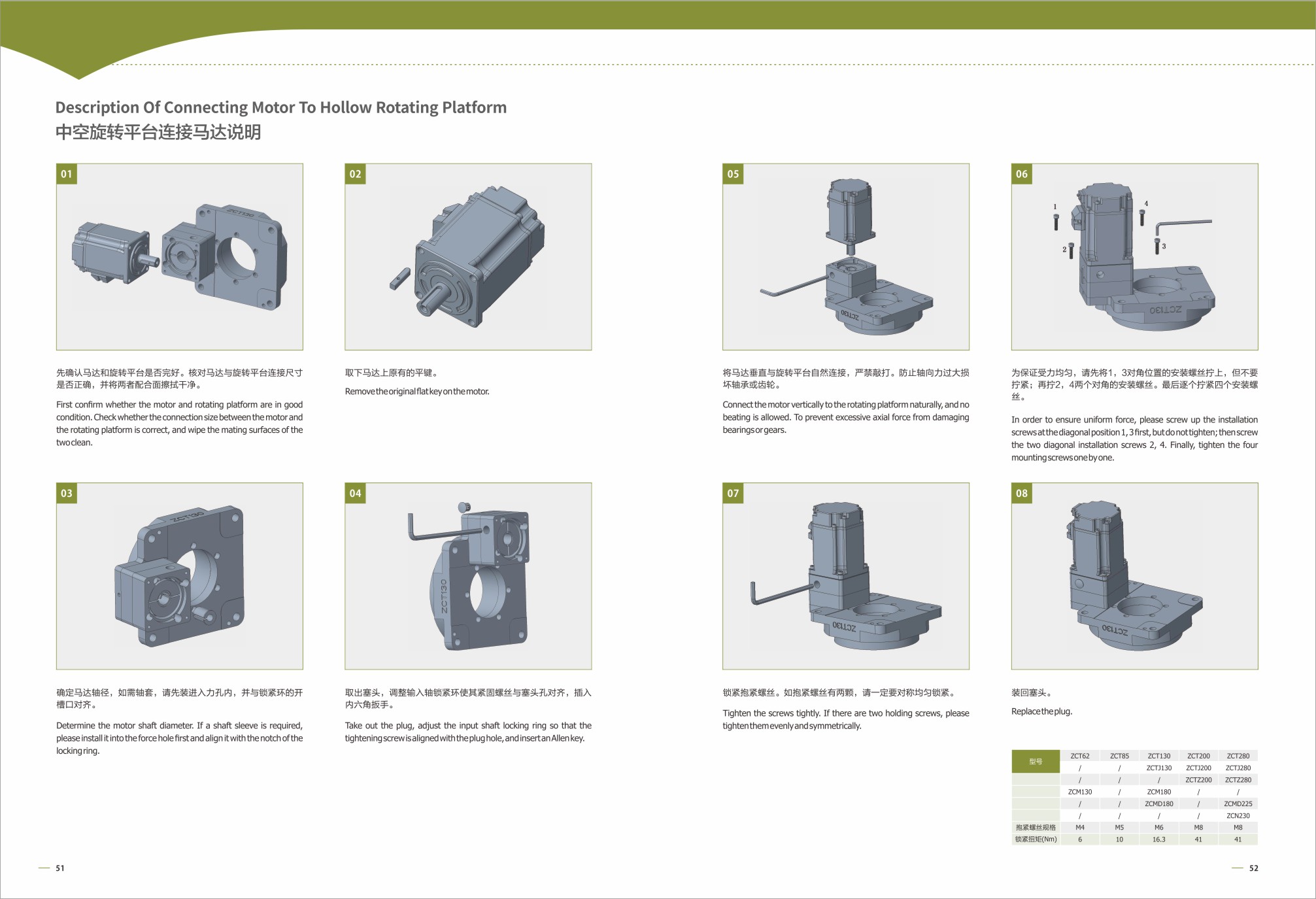Click the ZCM130 table cell
The image size is (1316, 899).
pos(1080,792)
